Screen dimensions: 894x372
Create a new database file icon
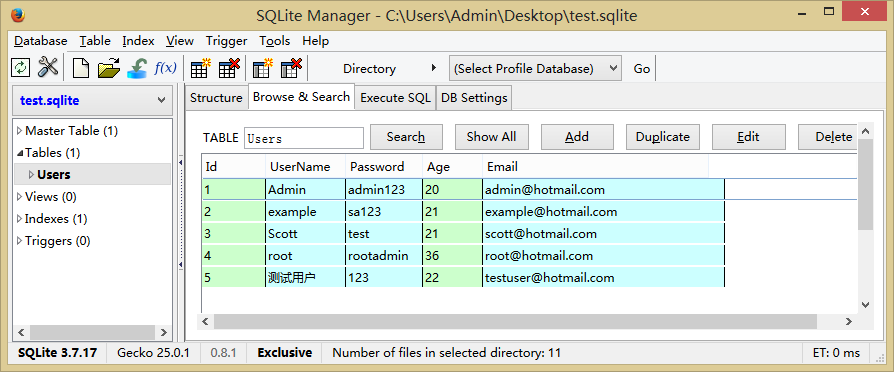click(x=81, y=68)
